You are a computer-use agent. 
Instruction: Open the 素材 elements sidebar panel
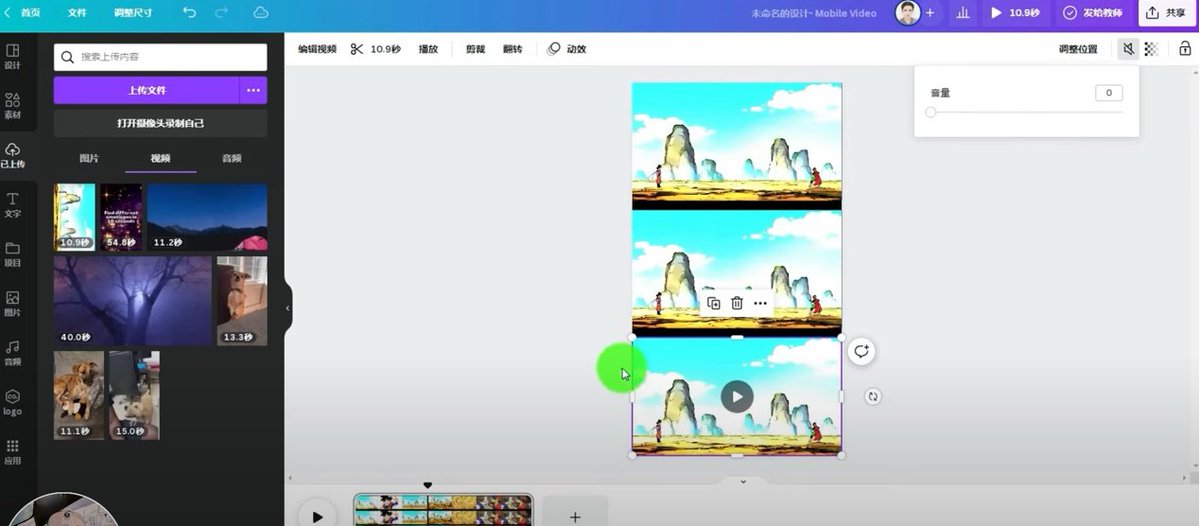point(13,106)
